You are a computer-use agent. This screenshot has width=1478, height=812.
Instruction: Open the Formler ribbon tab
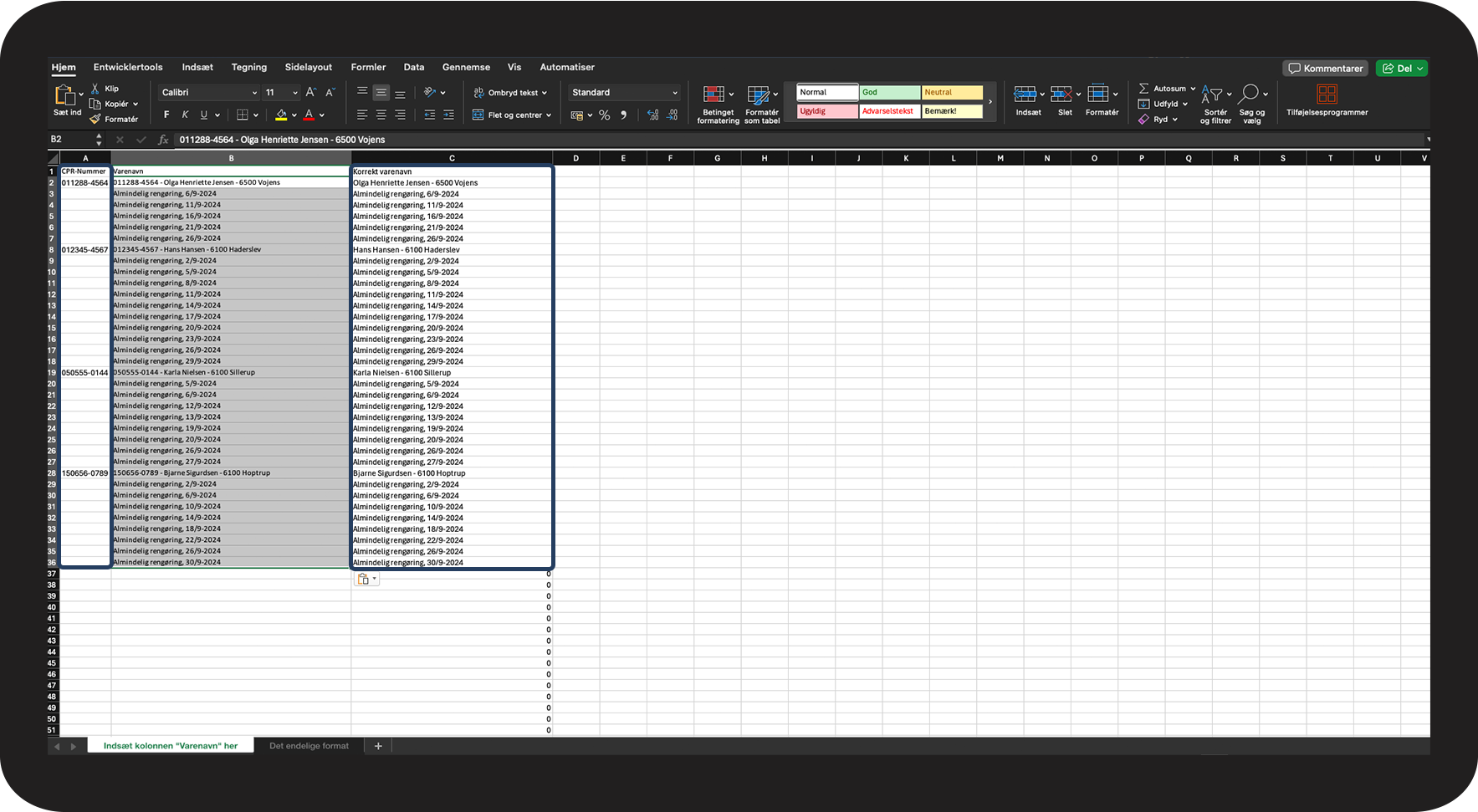point(368,67)
